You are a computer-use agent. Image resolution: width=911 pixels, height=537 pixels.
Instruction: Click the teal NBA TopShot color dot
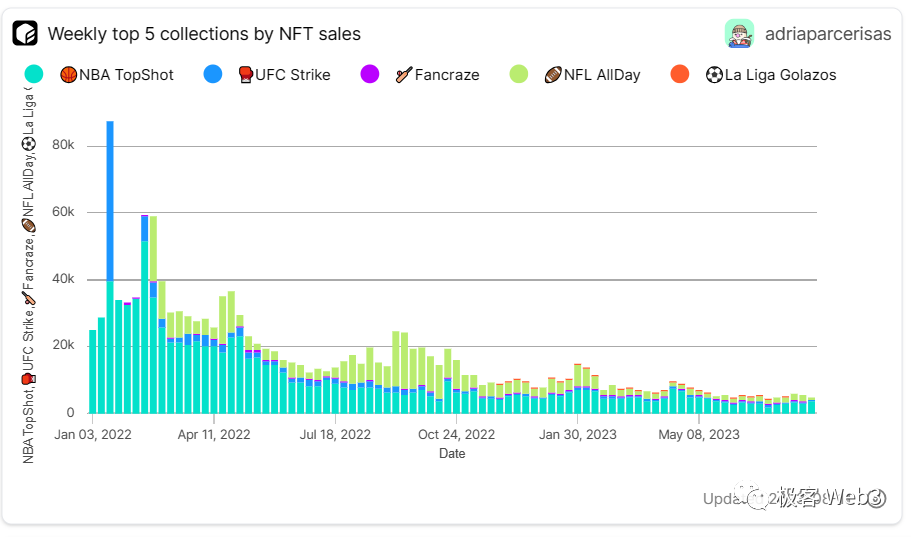click(34, 74)
